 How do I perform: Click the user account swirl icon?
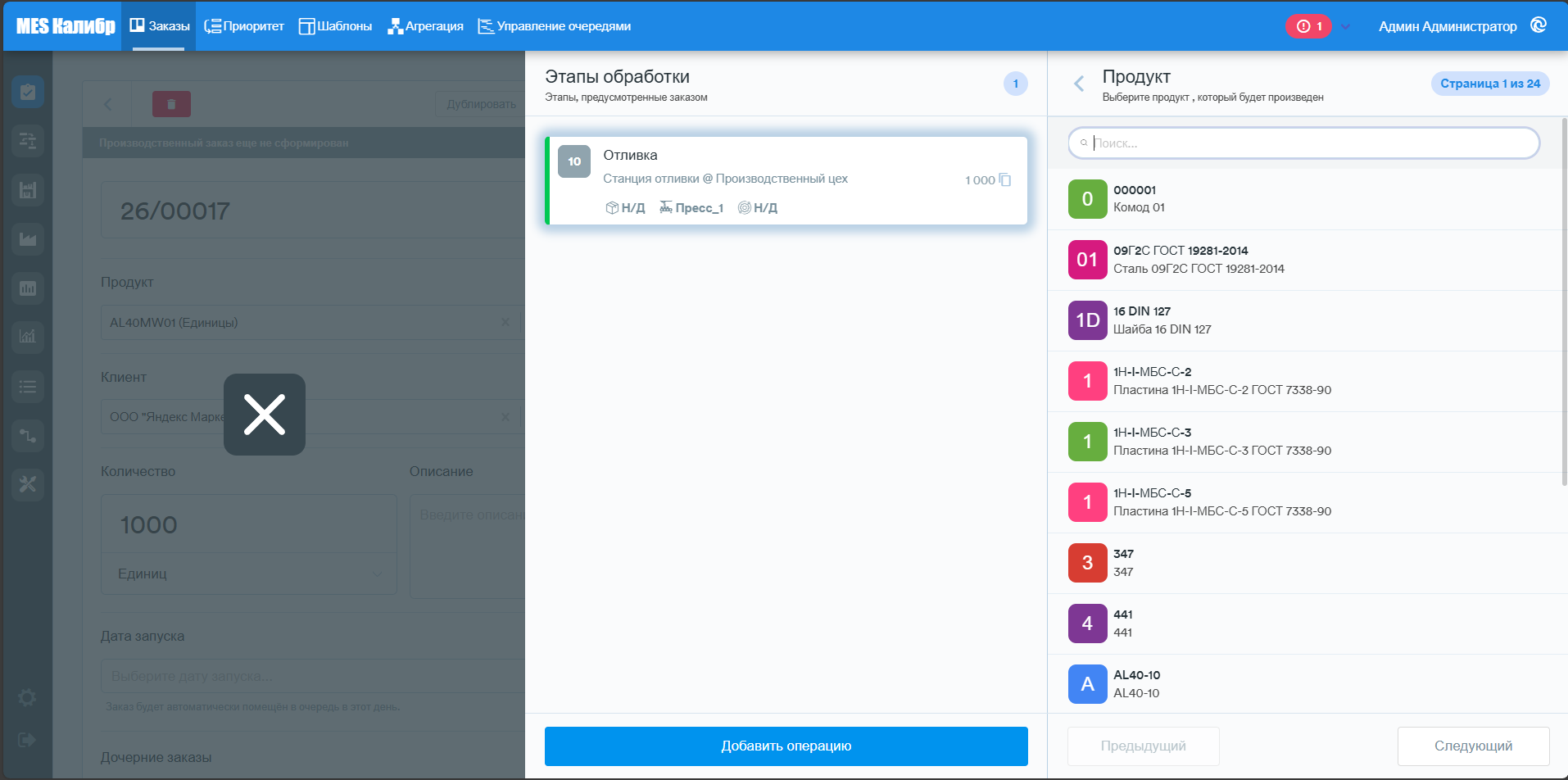point(1539,25)
